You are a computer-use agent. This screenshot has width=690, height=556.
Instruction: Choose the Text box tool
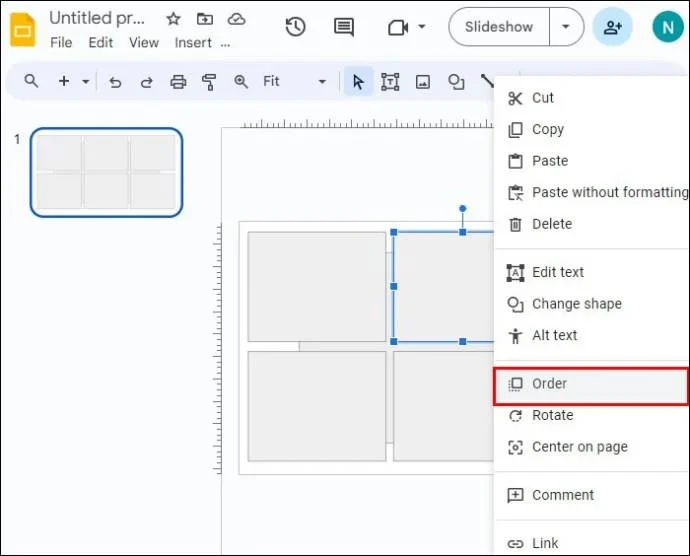tap(390, 82)
